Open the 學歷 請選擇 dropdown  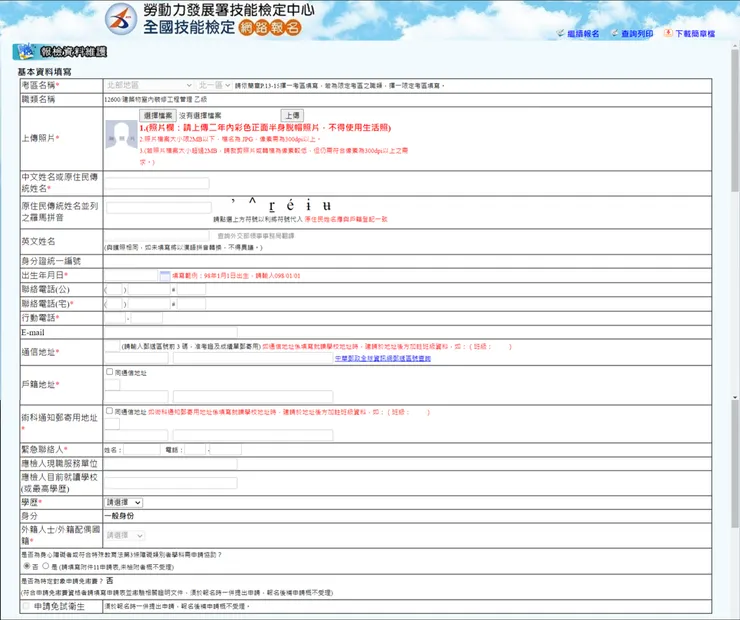click(124, 503)
